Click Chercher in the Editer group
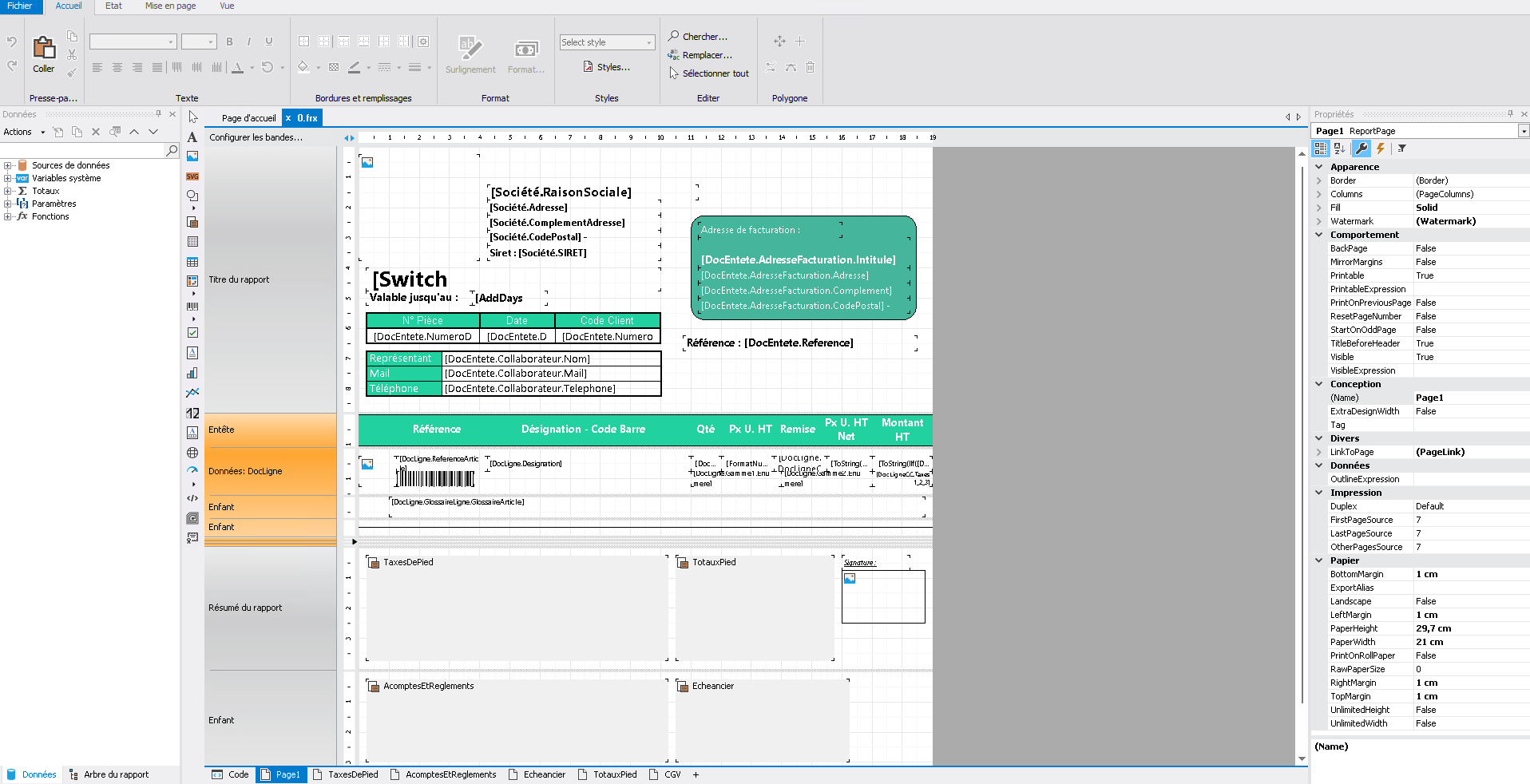Image resolution: width=1530 pixels, height=784 pixels. (698, 37)
